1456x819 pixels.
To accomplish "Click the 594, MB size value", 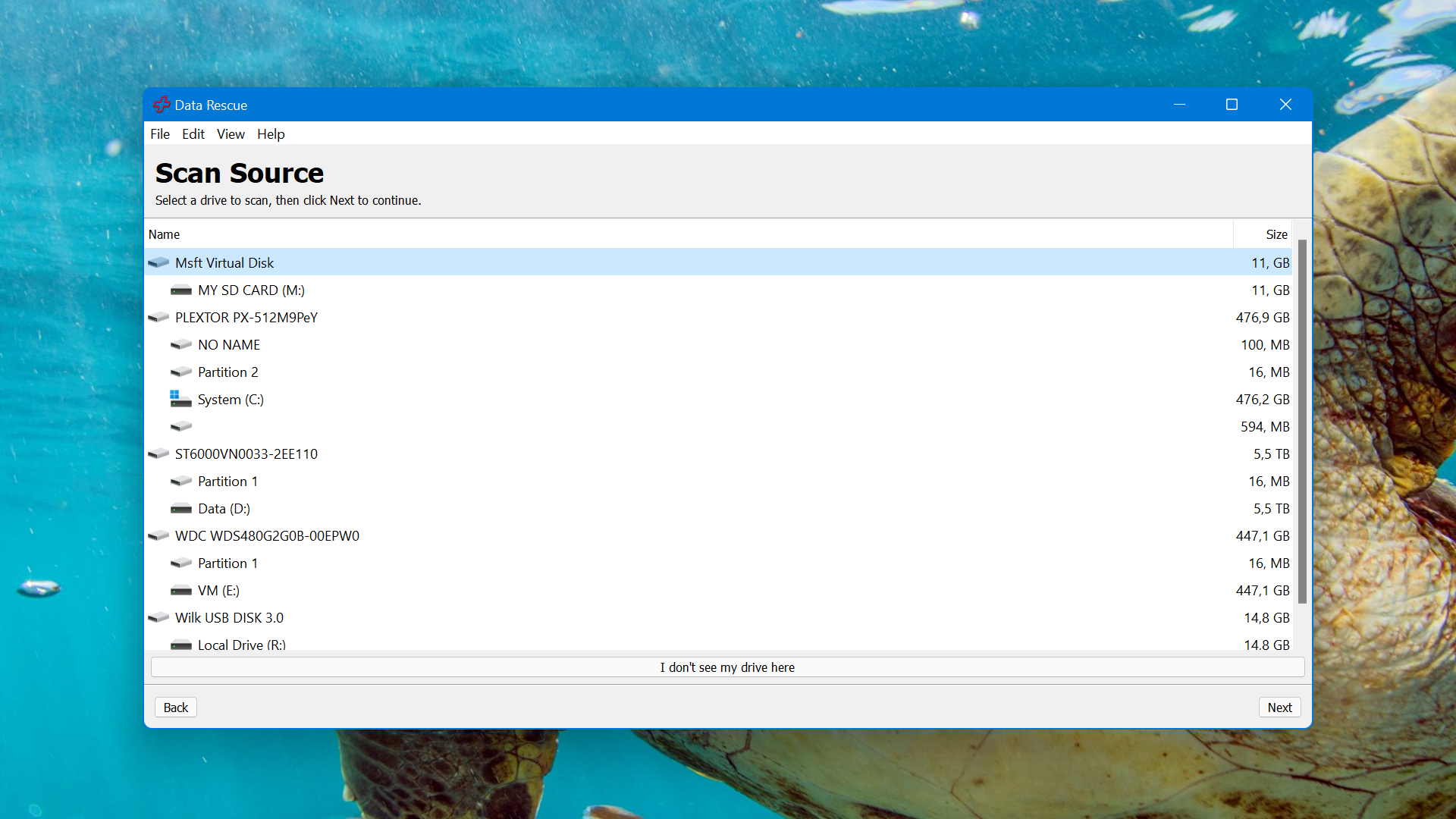I will click(1265, 426).
